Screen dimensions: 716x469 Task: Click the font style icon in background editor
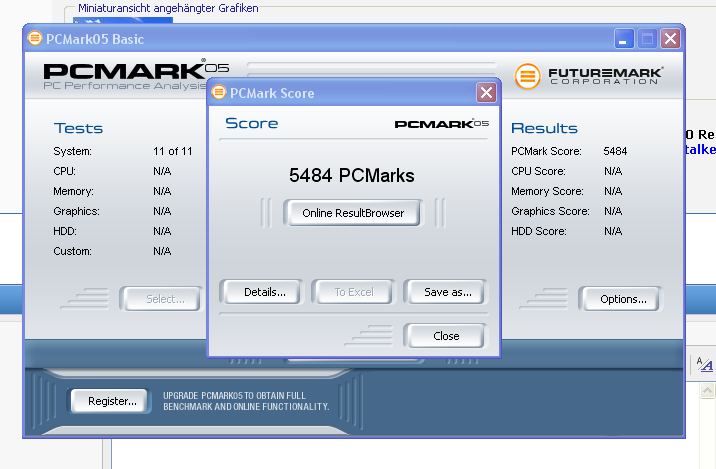click(704, 364)
